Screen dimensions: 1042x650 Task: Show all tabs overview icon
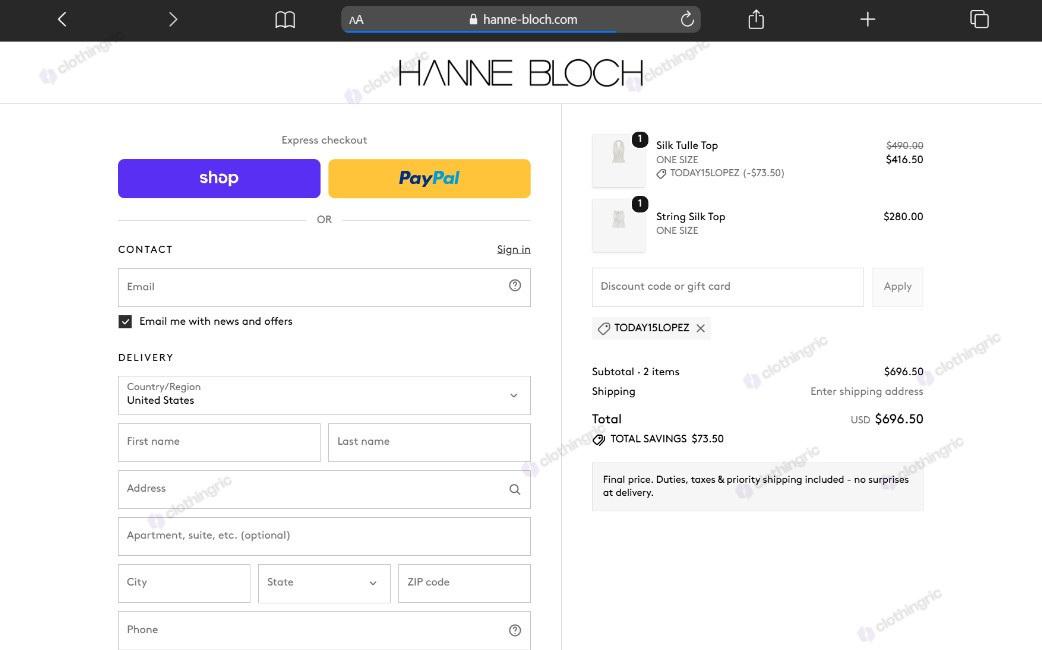[x=979, y=19]
